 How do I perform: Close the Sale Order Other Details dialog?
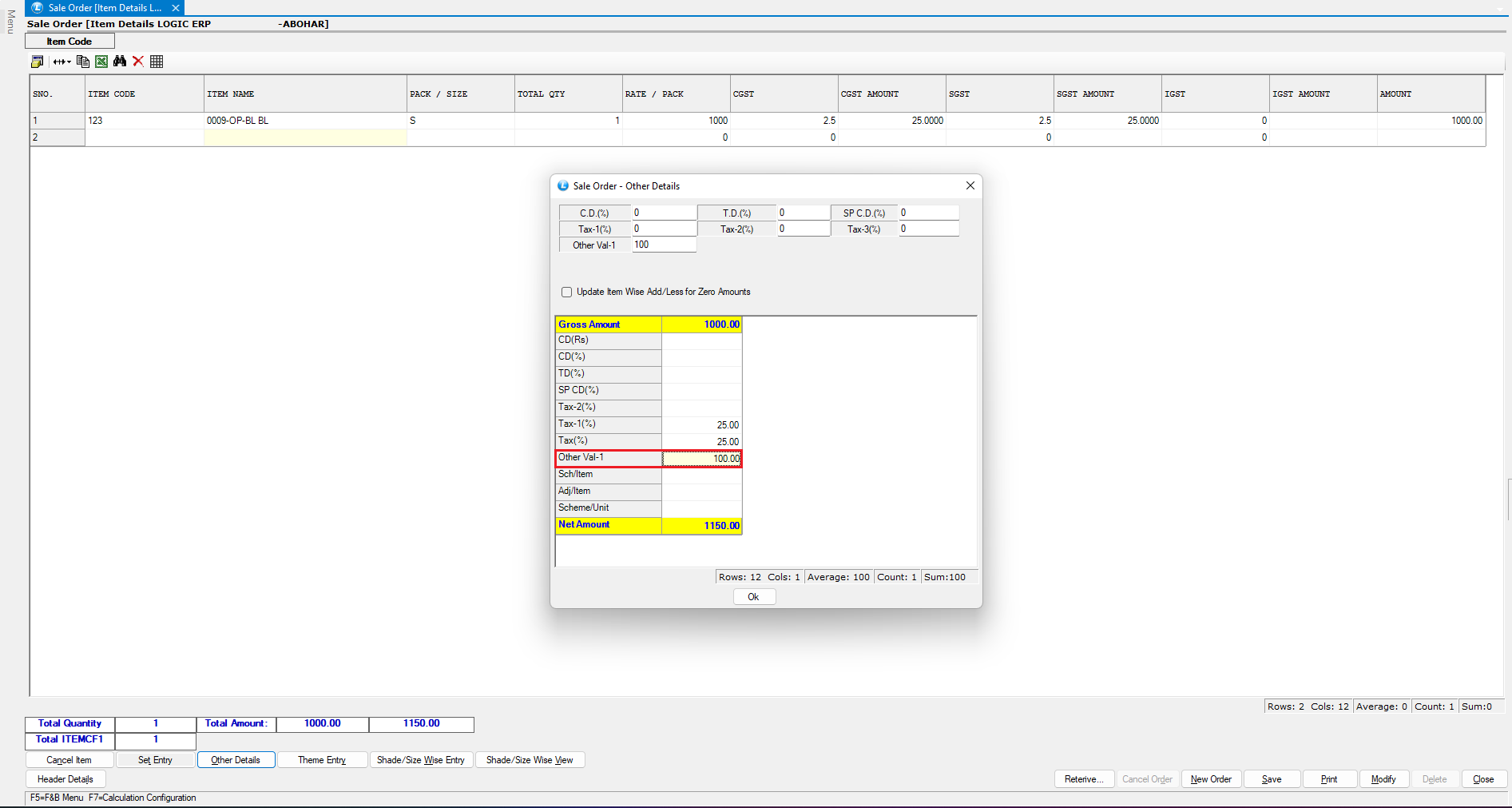pos(970,185)
